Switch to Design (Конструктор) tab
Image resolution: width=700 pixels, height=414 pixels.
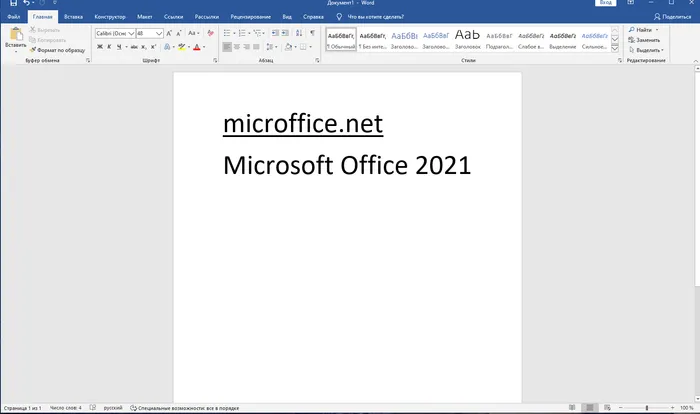tap(110, 17)
